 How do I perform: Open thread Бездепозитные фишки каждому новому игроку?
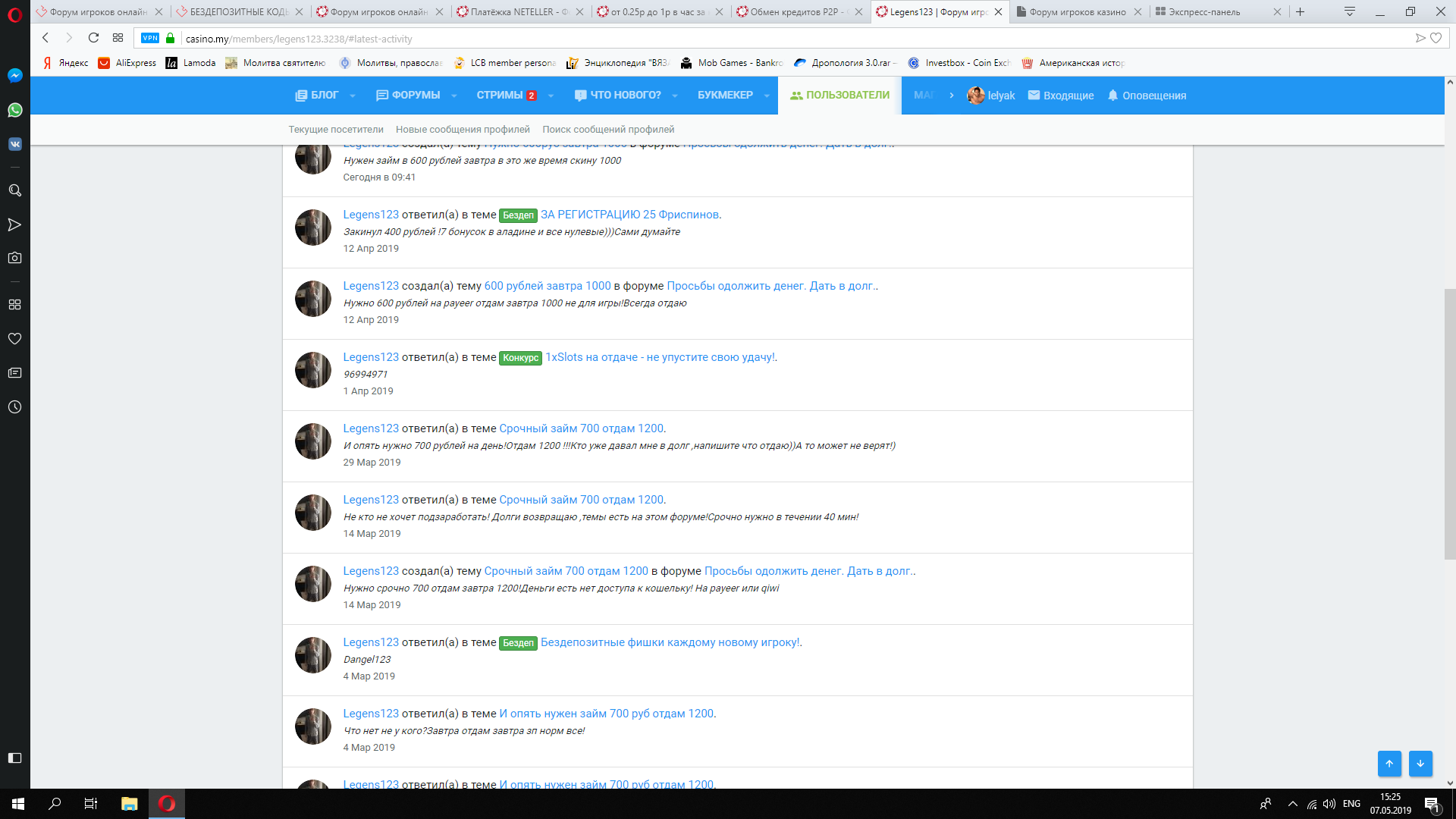click(670, 642)
